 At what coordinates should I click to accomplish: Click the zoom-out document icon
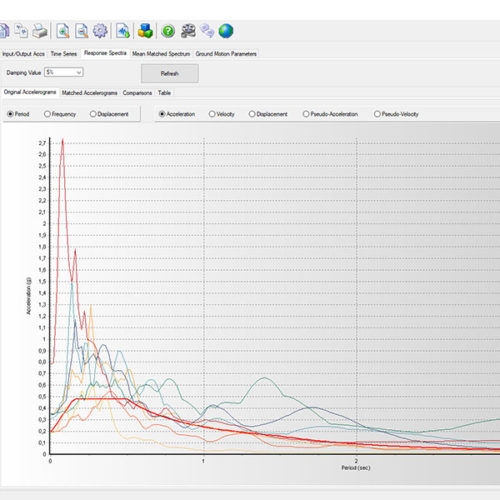pos(81,31)
